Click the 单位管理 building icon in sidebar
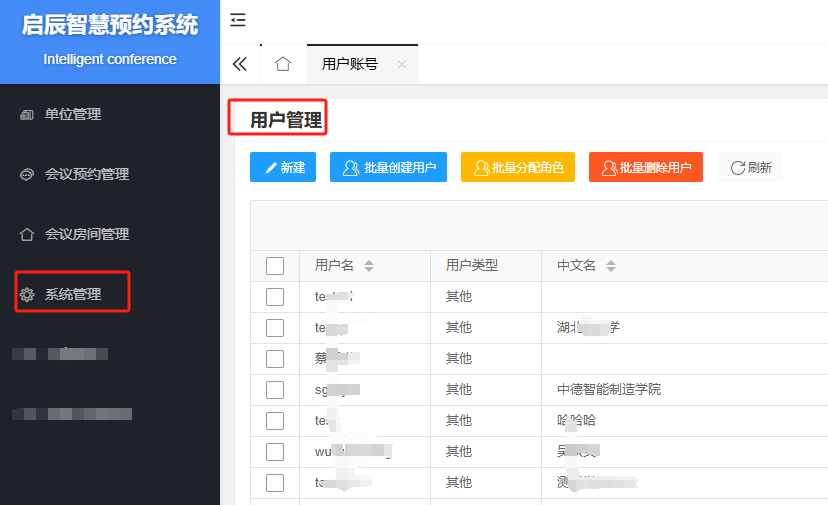The image size is (828, 505). pyautogui.click(x=27, y=115)
